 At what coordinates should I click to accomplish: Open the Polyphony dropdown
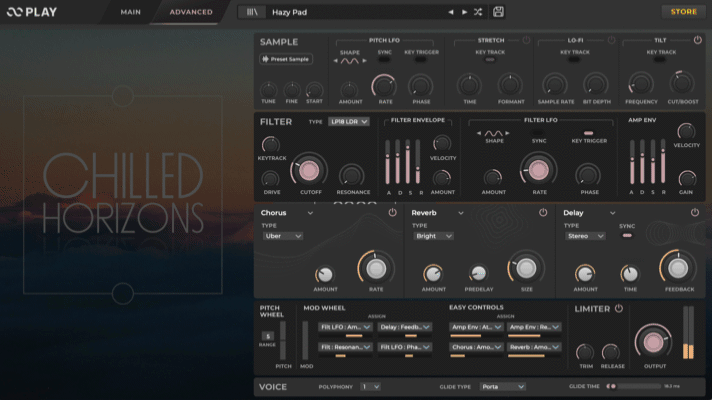click(x=370, y=387)
